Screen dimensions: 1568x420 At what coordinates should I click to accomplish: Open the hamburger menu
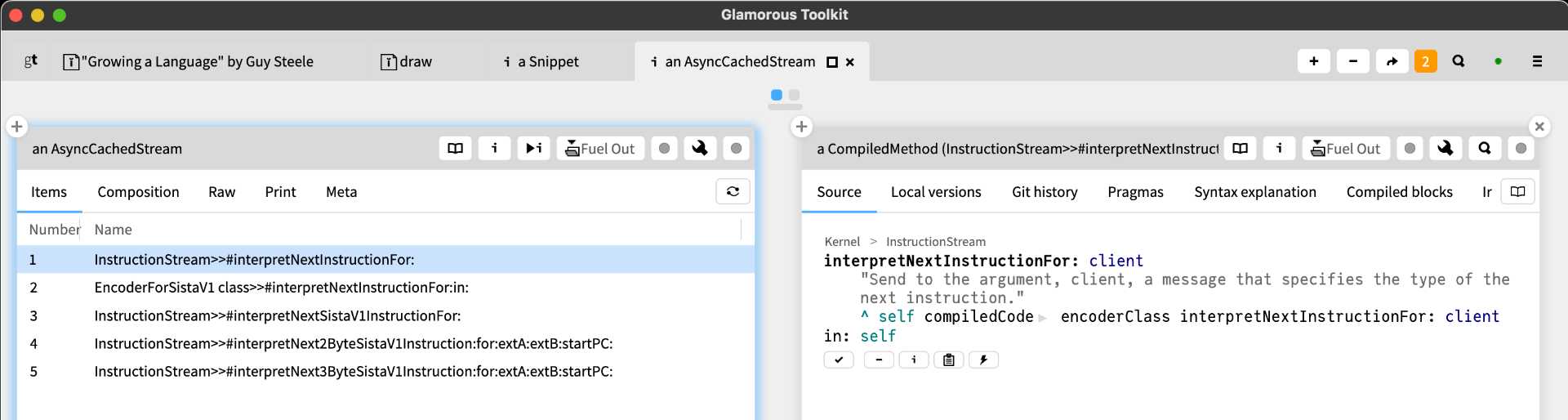coord(1537,61)
